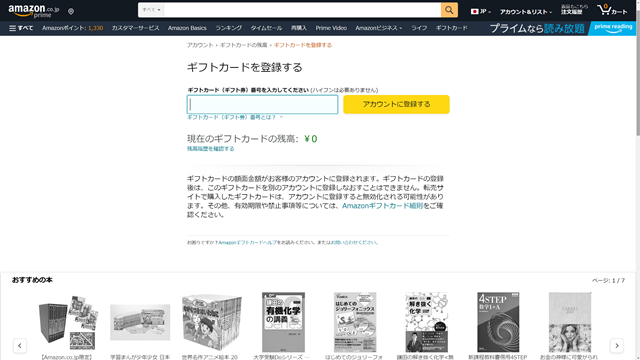Open the delivery location pin icon

[71, 11]
